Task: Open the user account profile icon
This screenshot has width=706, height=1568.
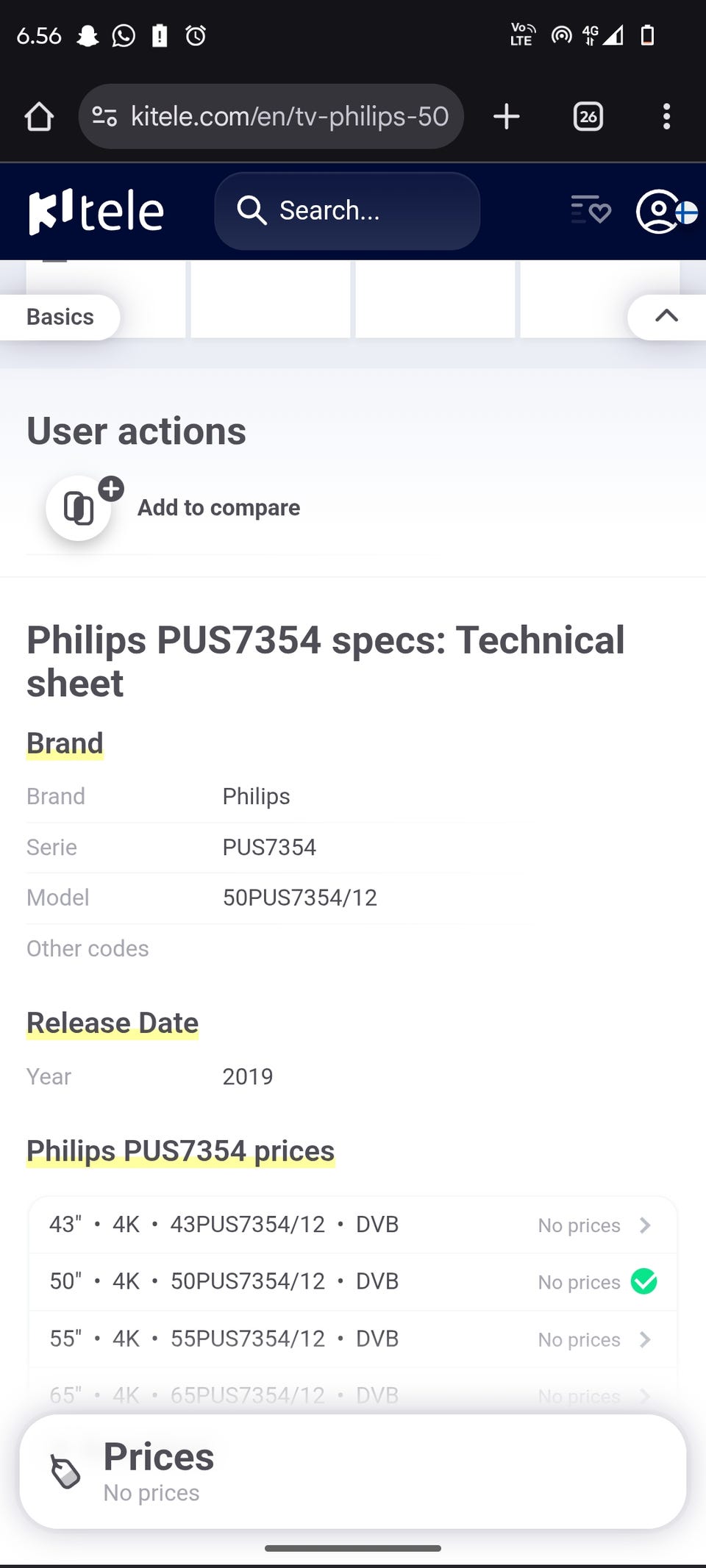Action: tap(658, 212)
